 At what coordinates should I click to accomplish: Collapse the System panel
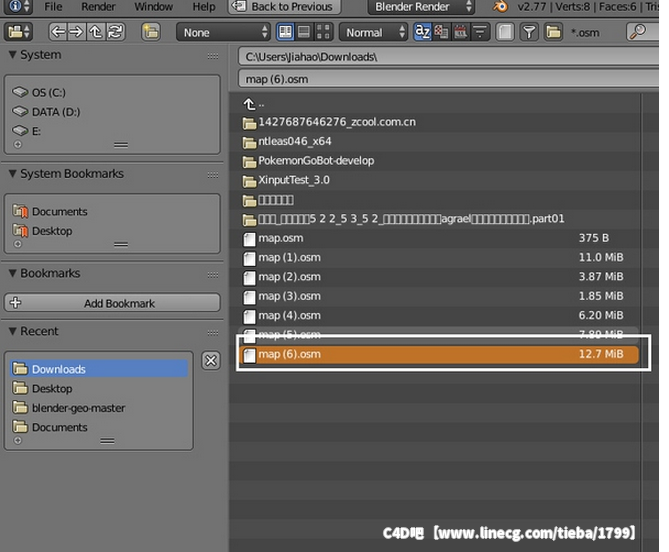click(13, 55)
